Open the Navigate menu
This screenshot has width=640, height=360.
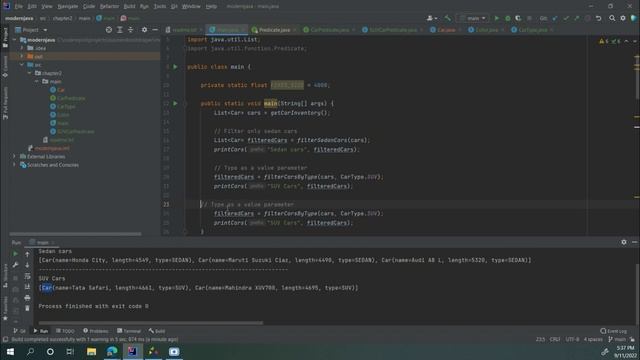point(68,7)
